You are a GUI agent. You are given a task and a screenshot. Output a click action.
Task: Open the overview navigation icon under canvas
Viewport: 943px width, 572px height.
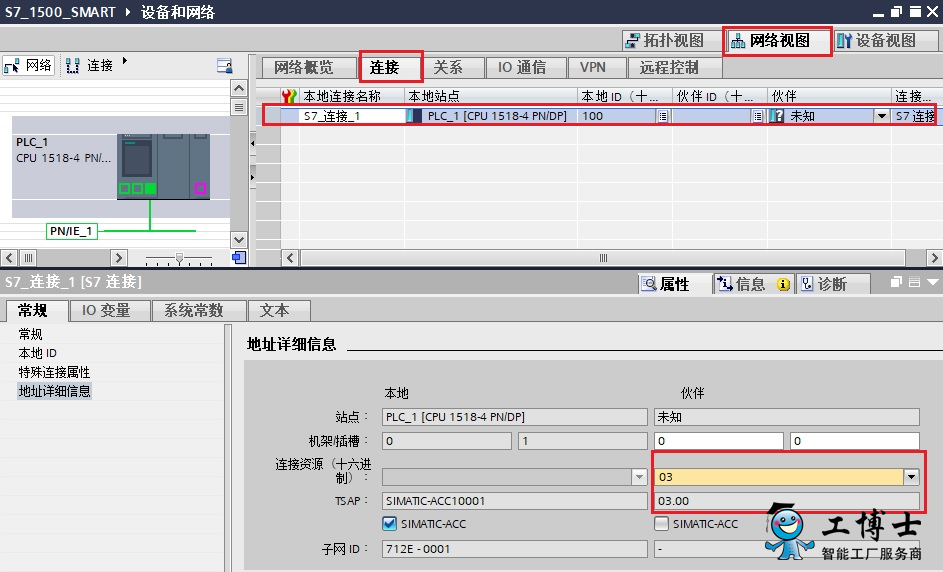coord(239,258)
